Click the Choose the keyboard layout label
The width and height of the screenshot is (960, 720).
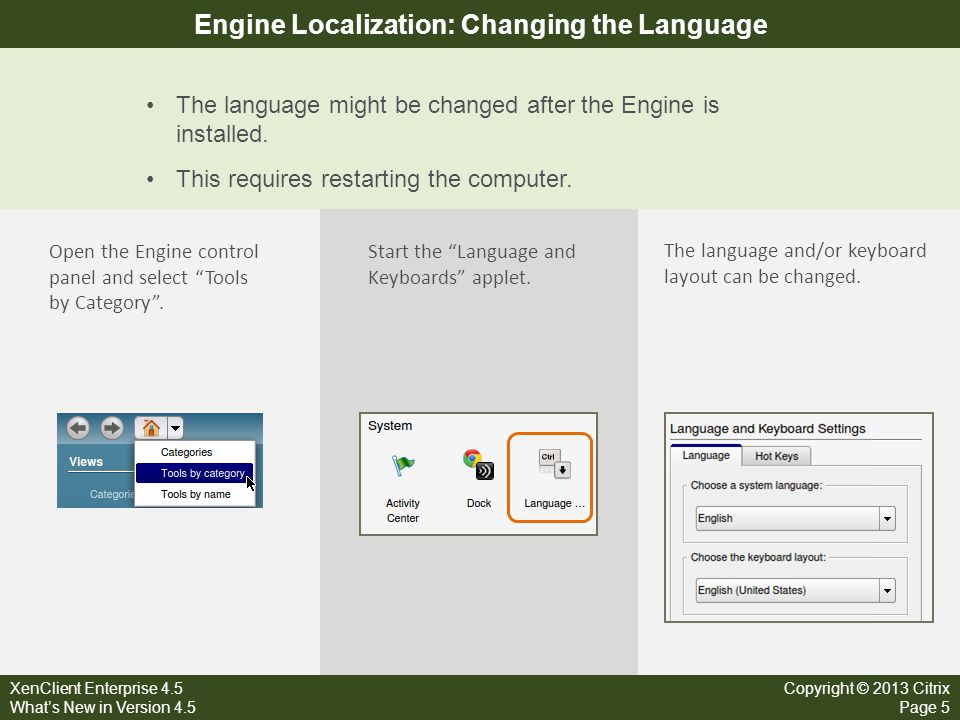point(758,557)
